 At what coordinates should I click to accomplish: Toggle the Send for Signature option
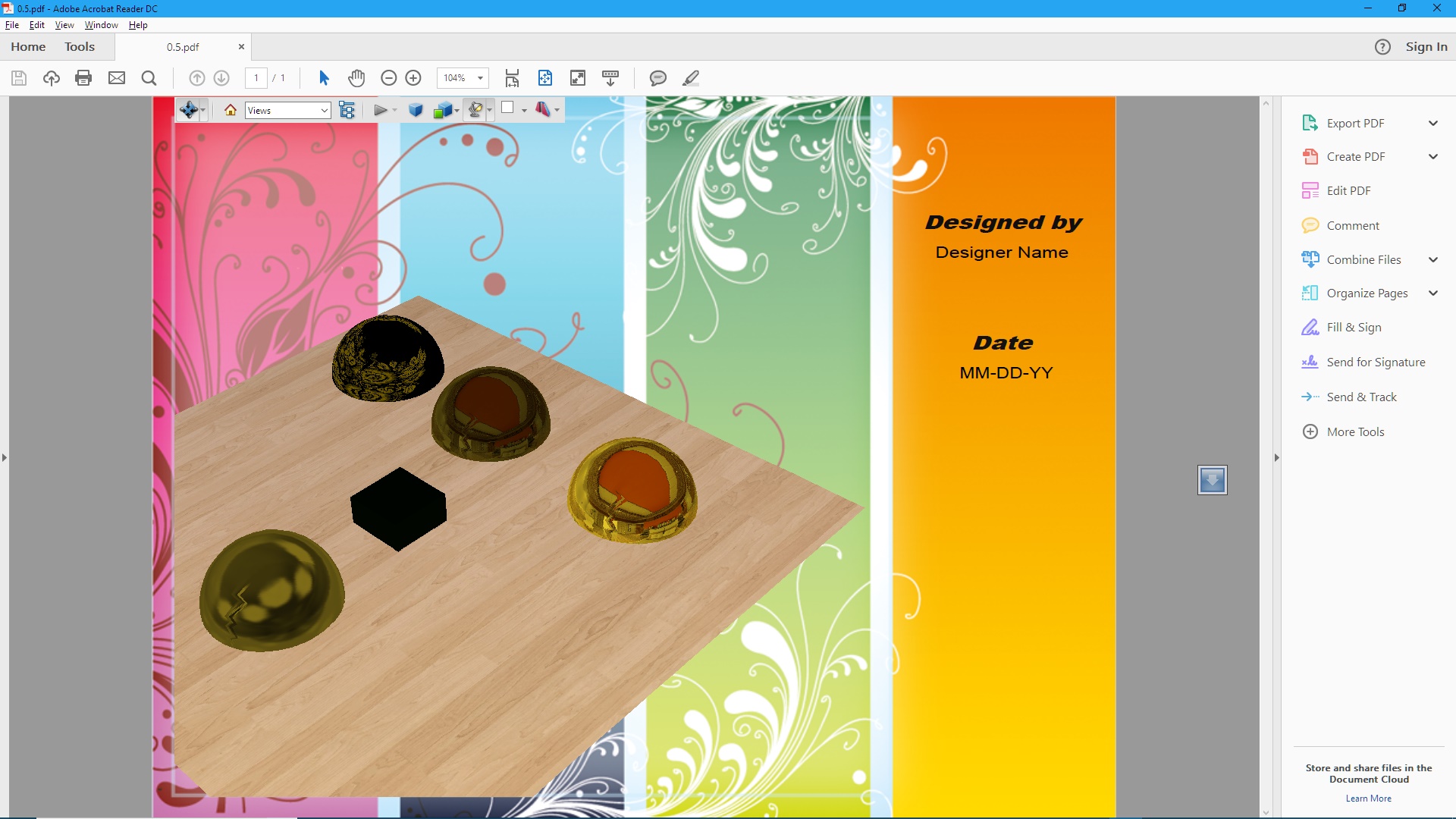click(1375, 362)
